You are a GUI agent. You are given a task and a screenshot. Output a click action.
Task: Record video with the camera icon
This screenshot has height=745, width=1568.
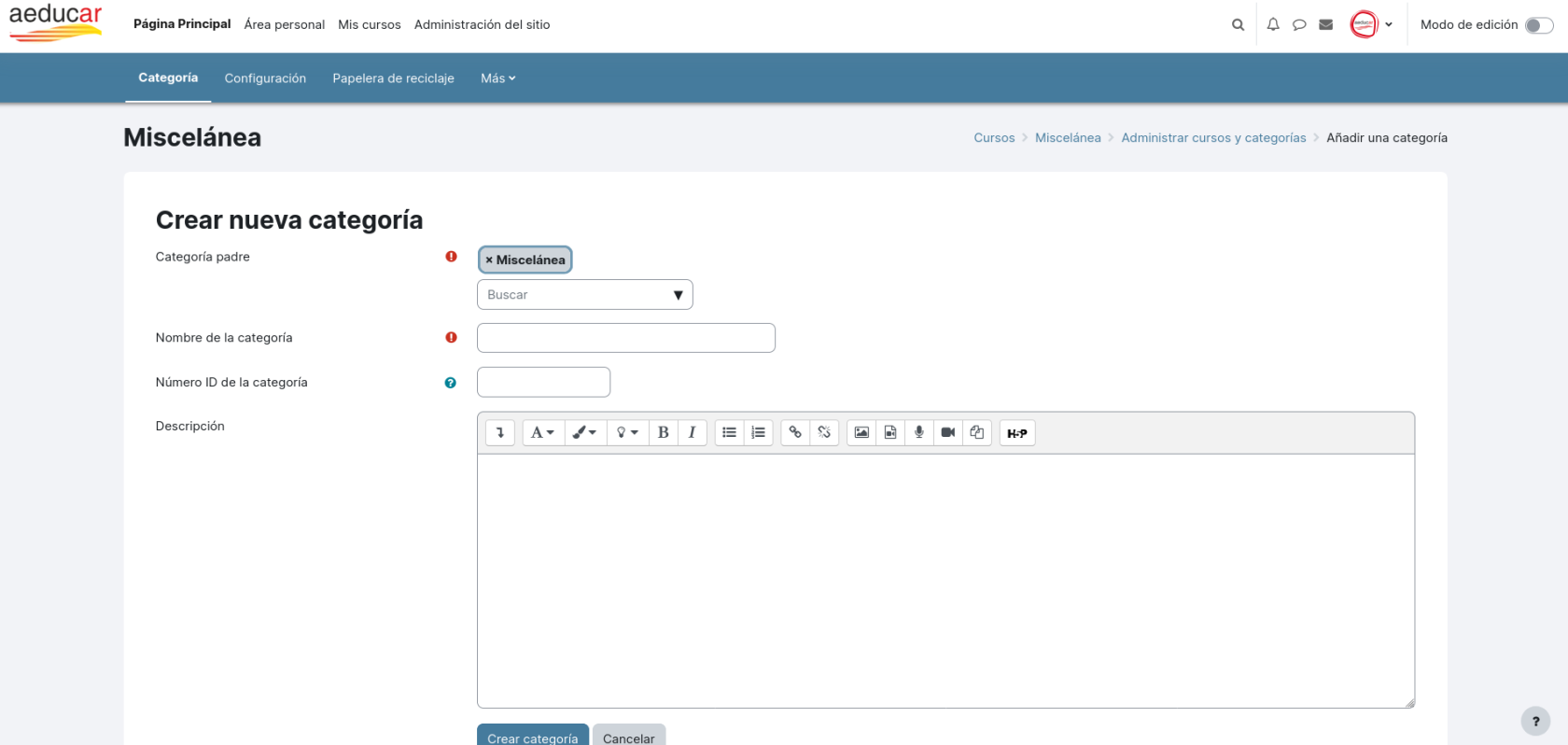pos(948,432)
